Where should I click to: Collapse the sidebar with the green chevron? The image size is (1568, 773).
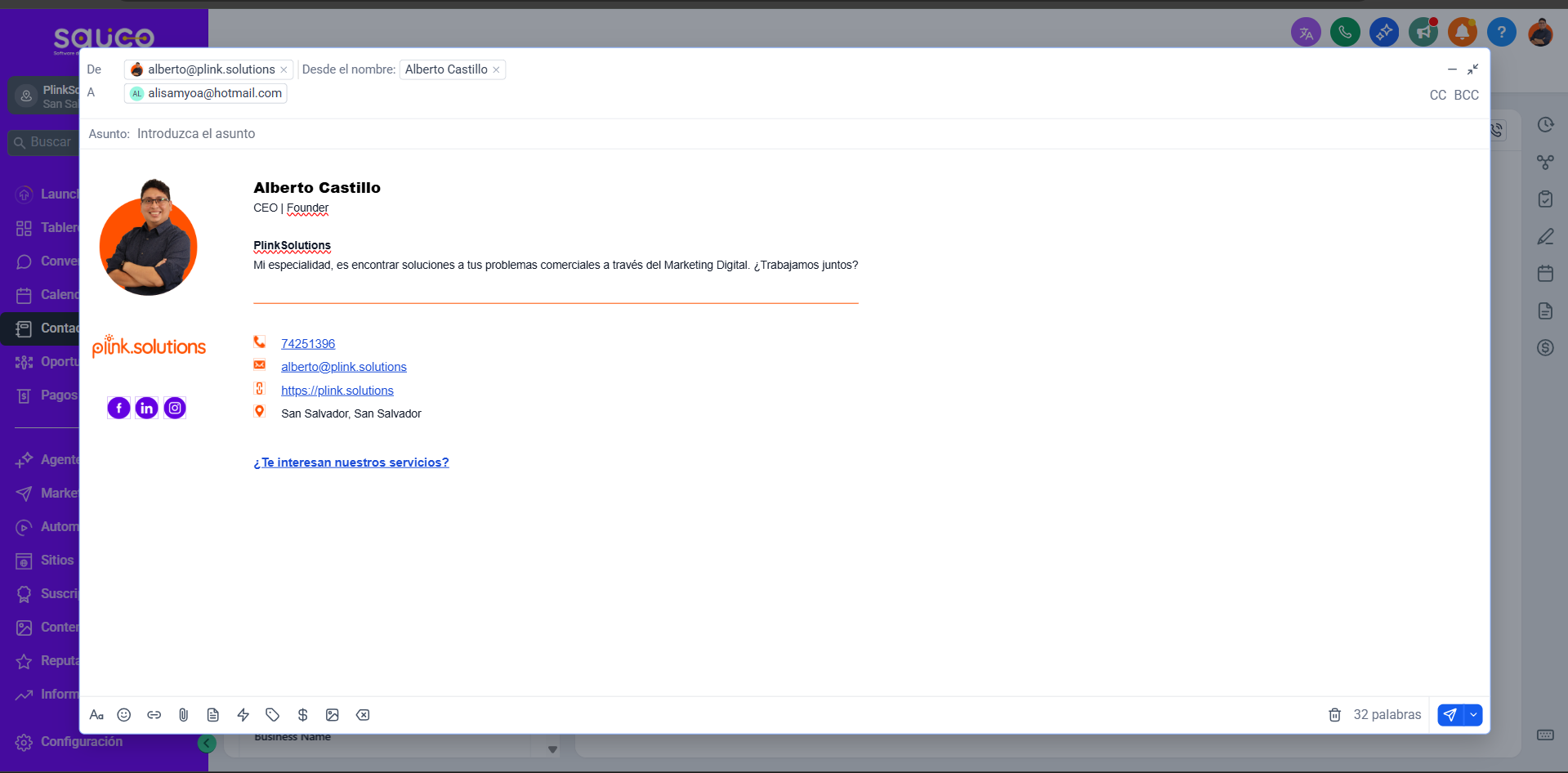206,744
